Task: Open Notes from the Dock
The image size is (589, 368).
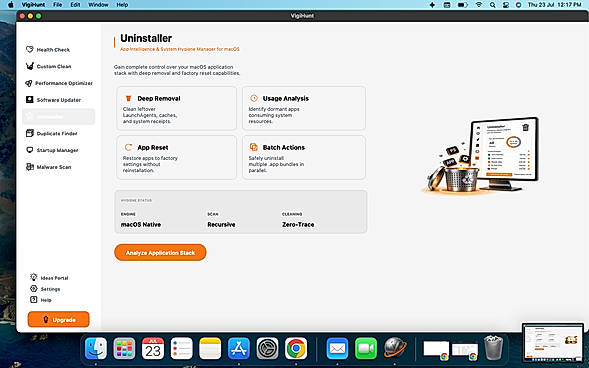Action: point(210,348)
